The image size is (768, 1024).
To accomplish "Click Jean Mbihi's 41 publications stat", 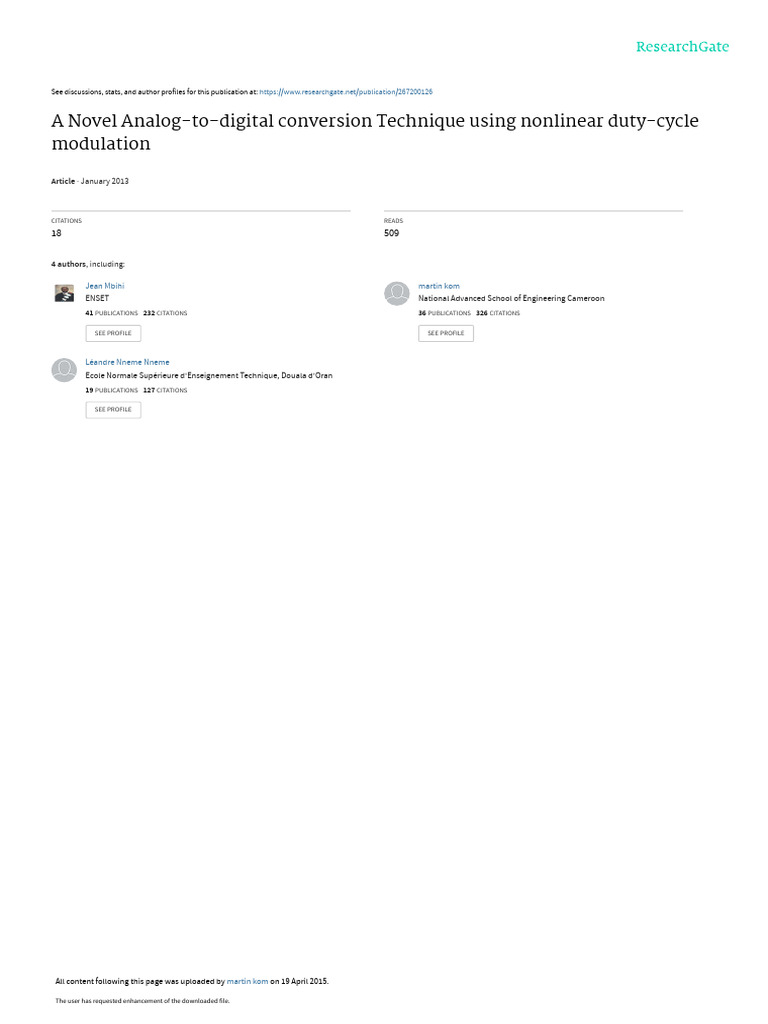I will click(112, 313).
